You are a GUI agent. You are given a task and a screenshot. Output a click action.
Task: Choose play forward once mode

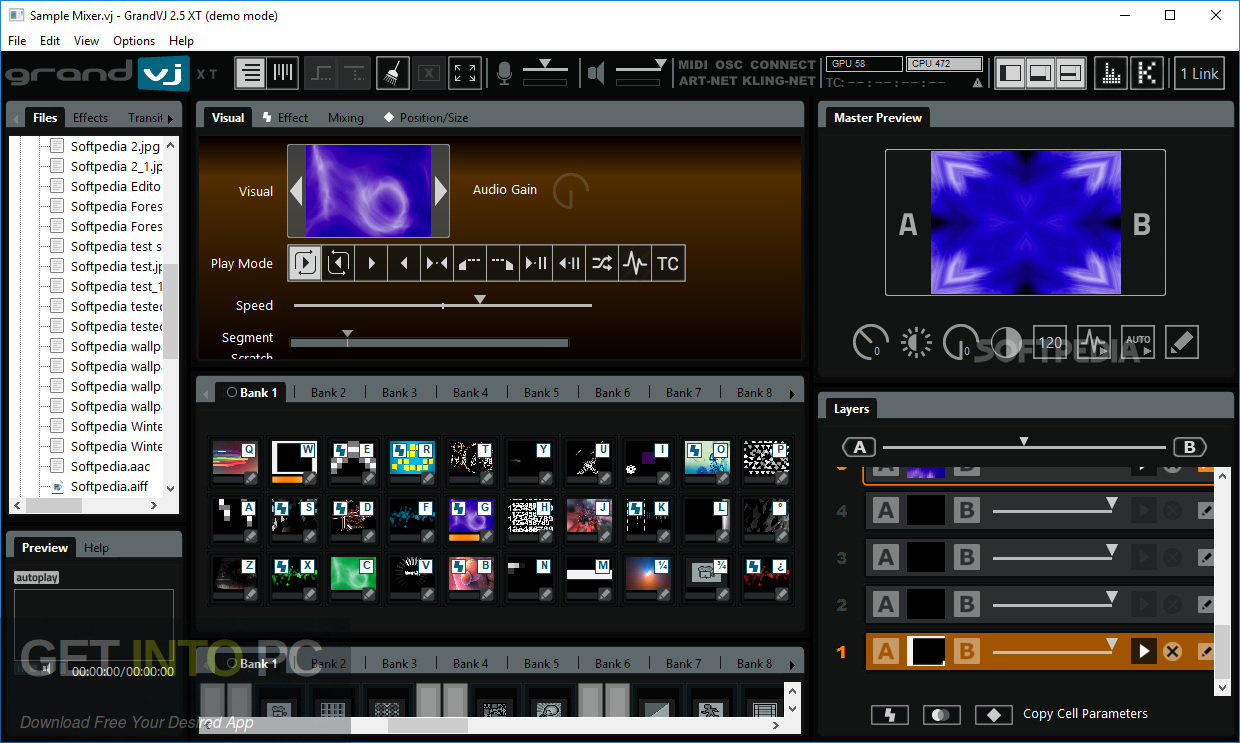pyautogui.click(x=371, y=264)
